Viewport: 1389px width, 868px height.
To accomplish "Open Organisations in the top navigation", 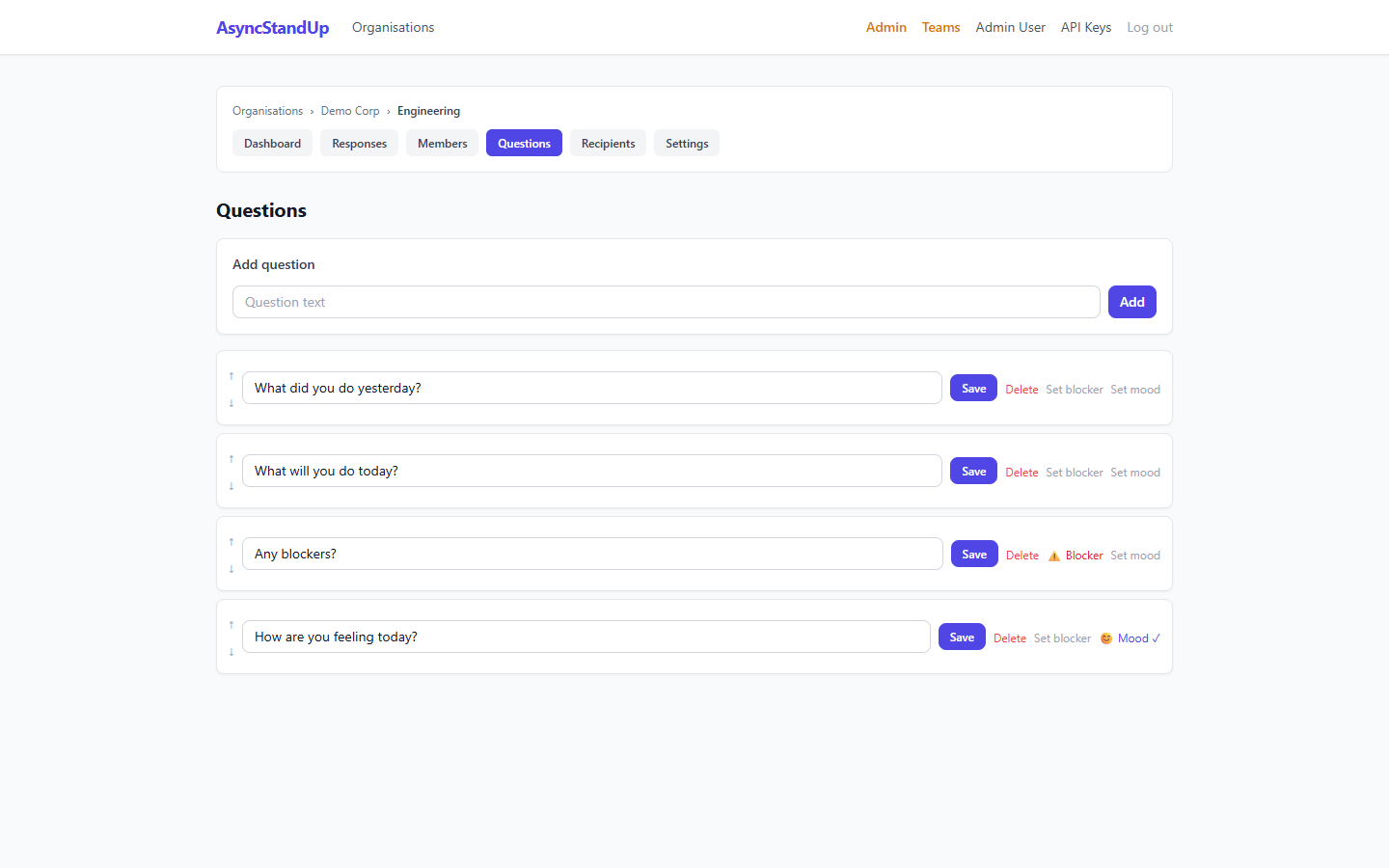I will coord(393,27).
